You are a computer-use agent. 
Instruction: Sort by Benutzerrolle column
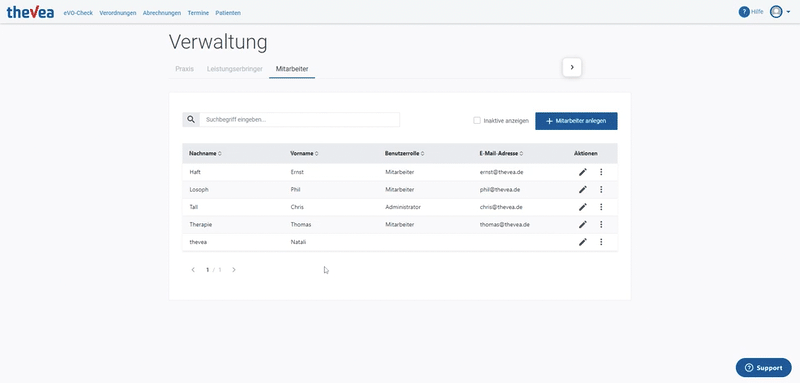(x=405, y=154)
